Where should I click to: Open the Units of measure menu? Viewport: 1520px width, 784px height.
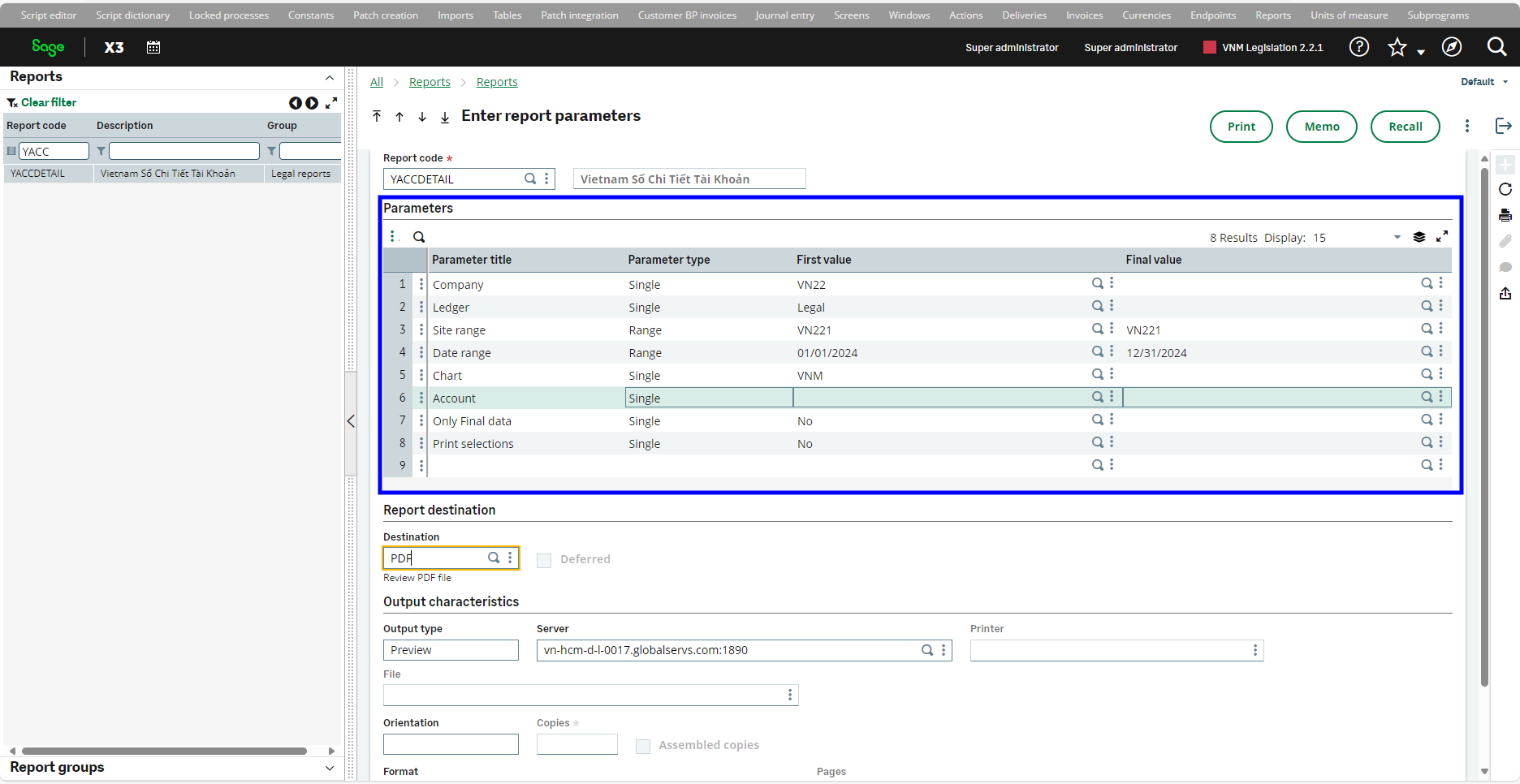point(1349,15)
